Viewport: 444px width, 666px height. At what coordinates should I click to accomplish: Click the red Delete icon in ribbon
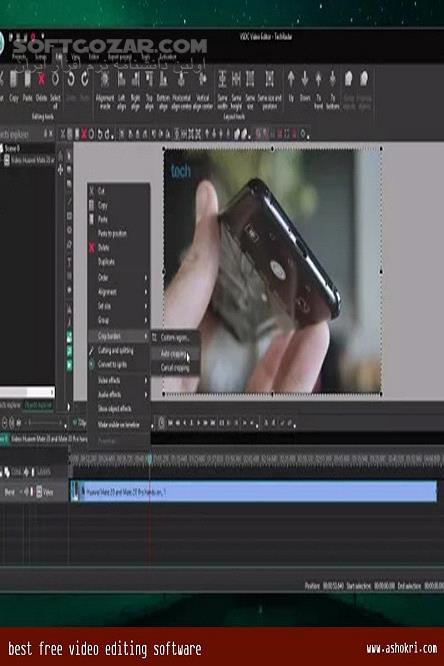(41, 79)
